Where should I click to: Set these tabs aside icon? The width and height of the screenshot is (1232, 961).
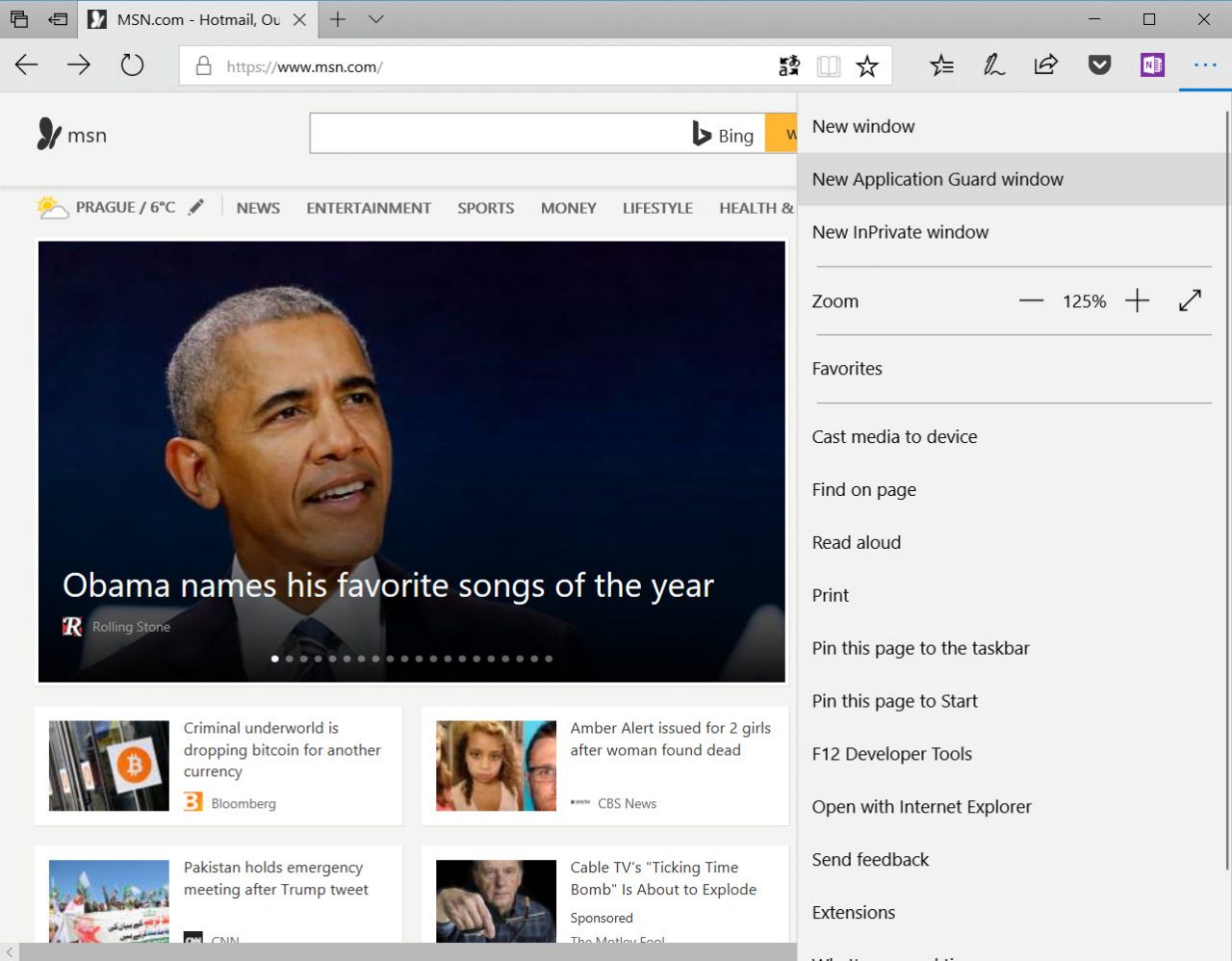pos(59,19)
